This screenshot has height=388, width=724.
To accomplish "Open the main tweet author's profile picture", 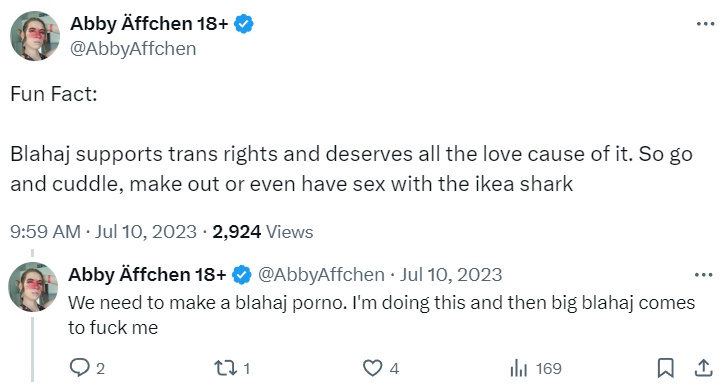I will pyautogui.click(x=35, y=36).
